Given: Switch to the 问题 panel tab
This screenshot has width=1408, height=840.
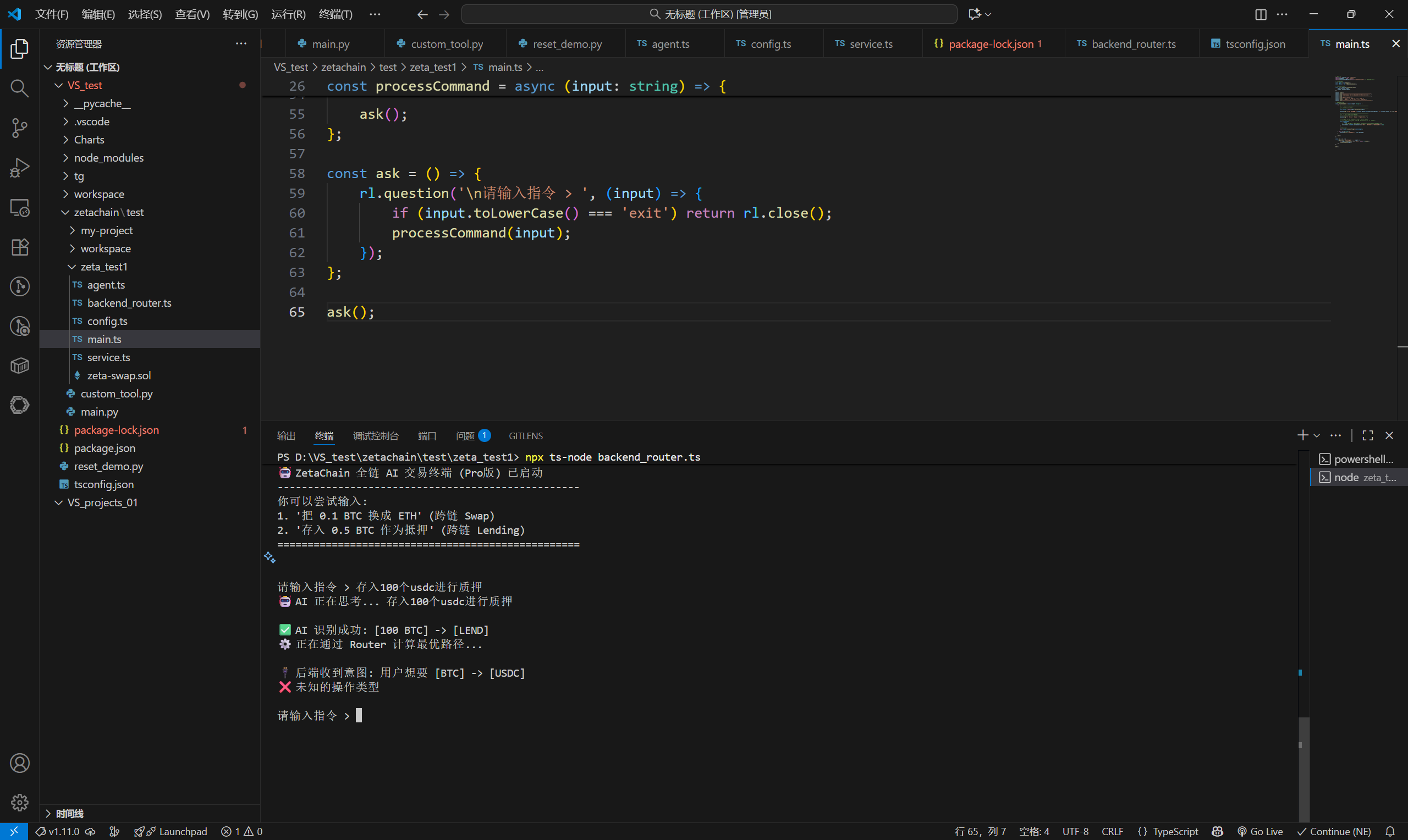Looking at the screenshot, I should click(473, 436).
